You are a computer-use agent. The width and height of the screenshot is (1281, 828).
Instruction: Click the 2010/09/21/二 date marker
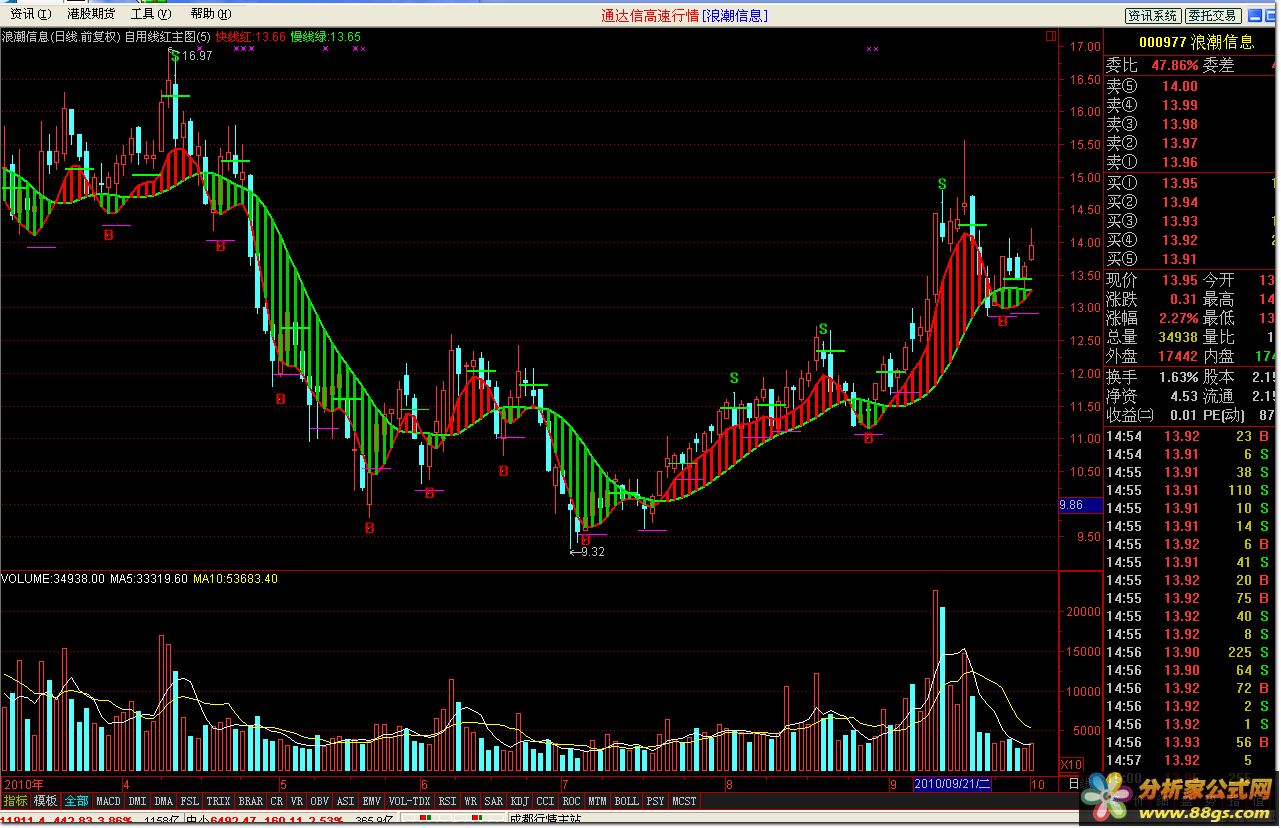tap(951, 784)
